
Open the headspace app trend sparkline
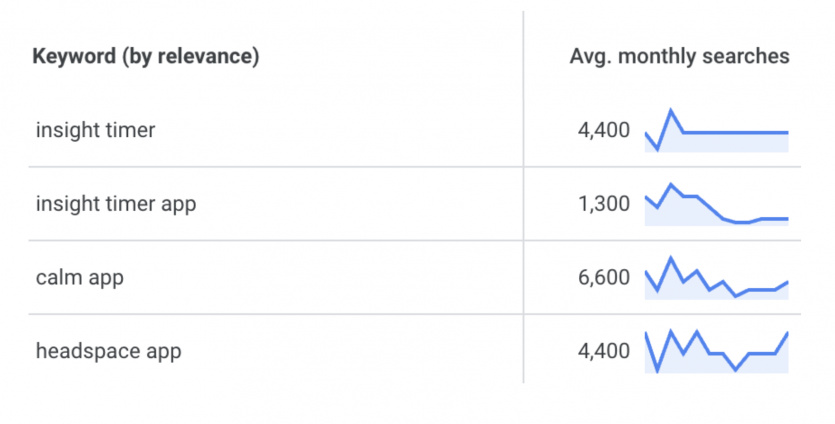(717, 352)
